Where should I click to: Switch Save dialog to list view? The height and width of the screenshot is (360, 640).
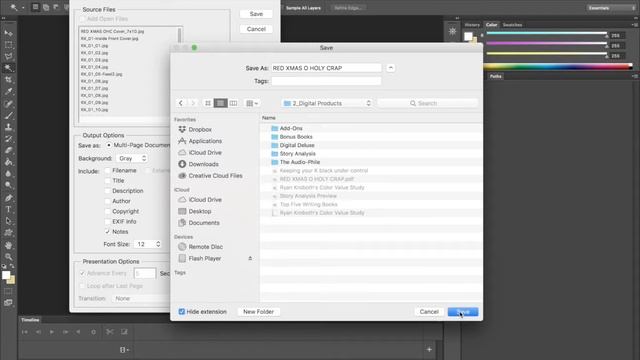tap(220, 103)
